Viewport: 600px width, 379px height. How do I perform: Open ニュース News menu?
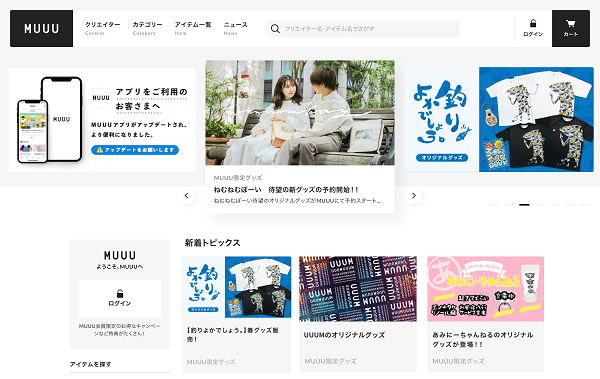pos(235,28)
